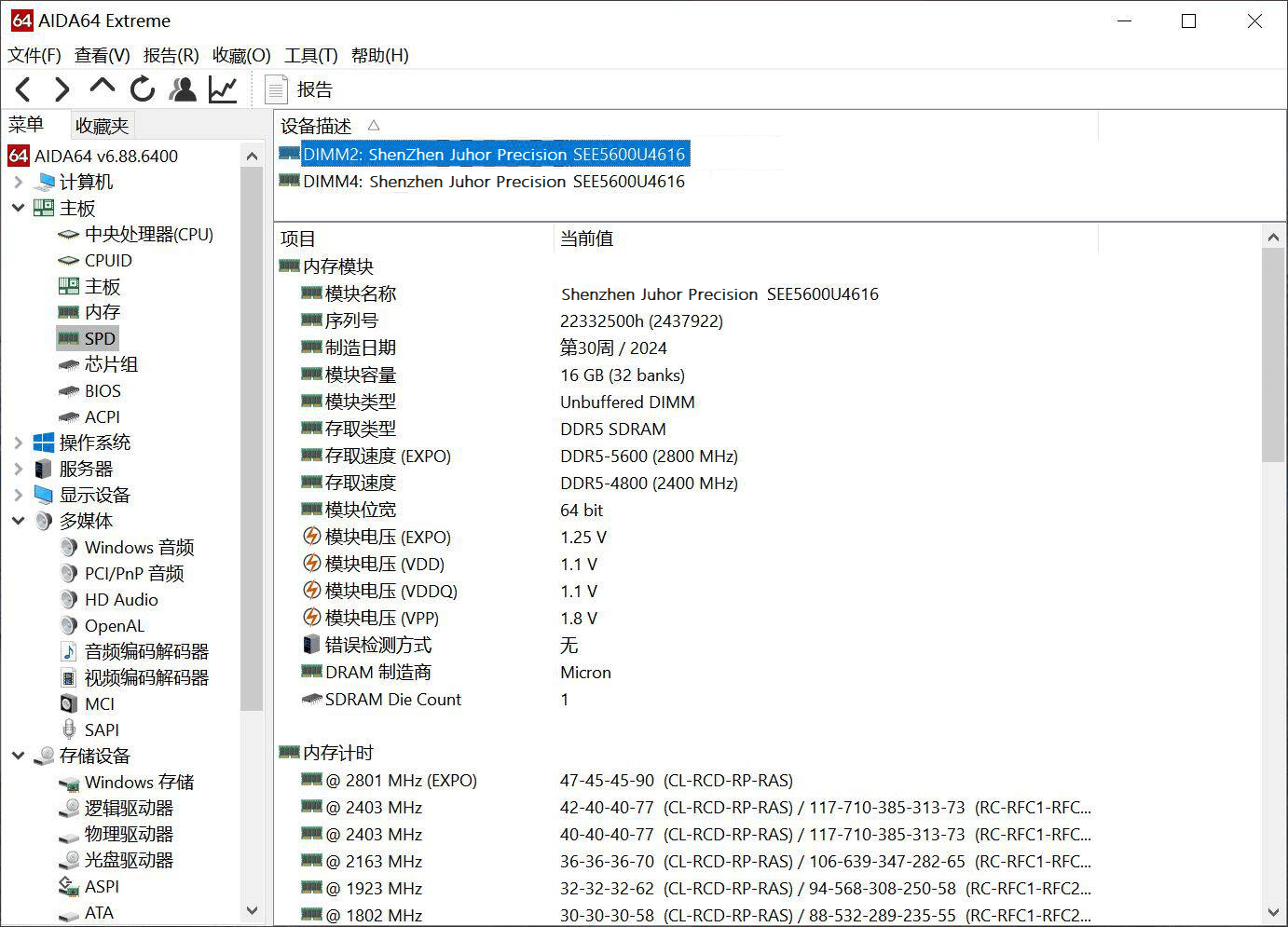The height and width of the screenshot is (927, 1288).
Task: Click the 物理驱动器 drive icon
Action: coord(68,836)
